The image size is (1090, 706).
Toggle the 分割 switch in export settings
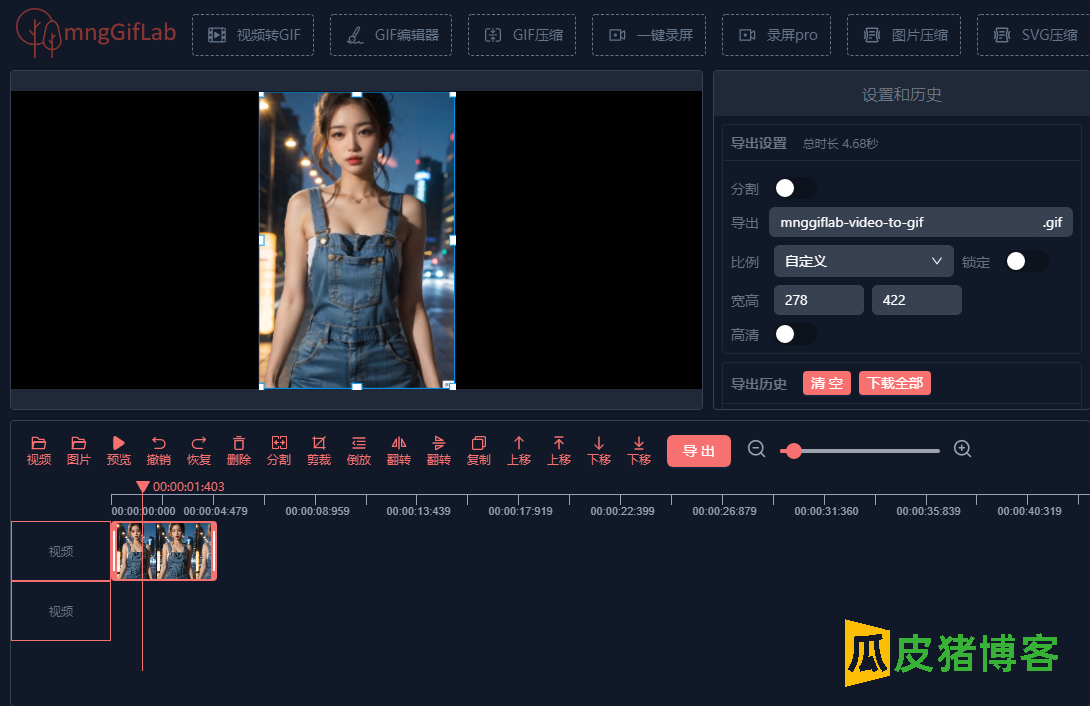[796, 188]
